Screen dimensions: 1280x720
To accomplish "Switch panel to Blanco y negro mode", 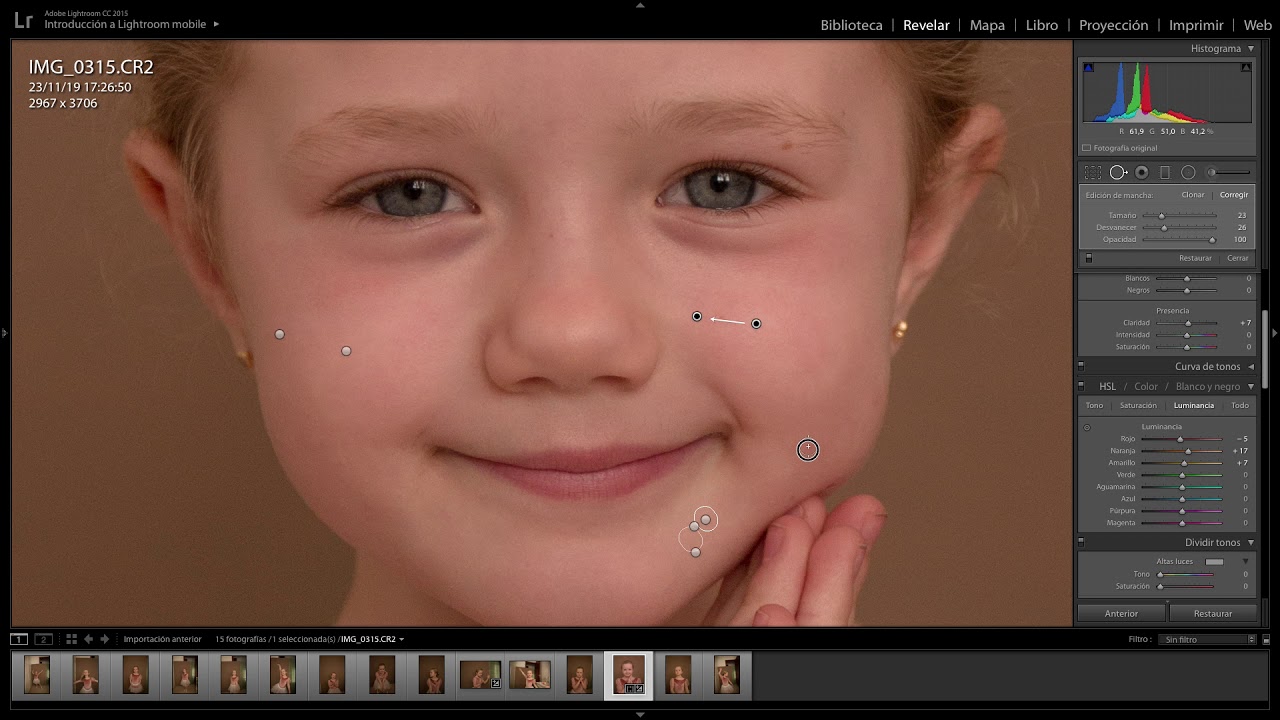I will coord(1208,387).
